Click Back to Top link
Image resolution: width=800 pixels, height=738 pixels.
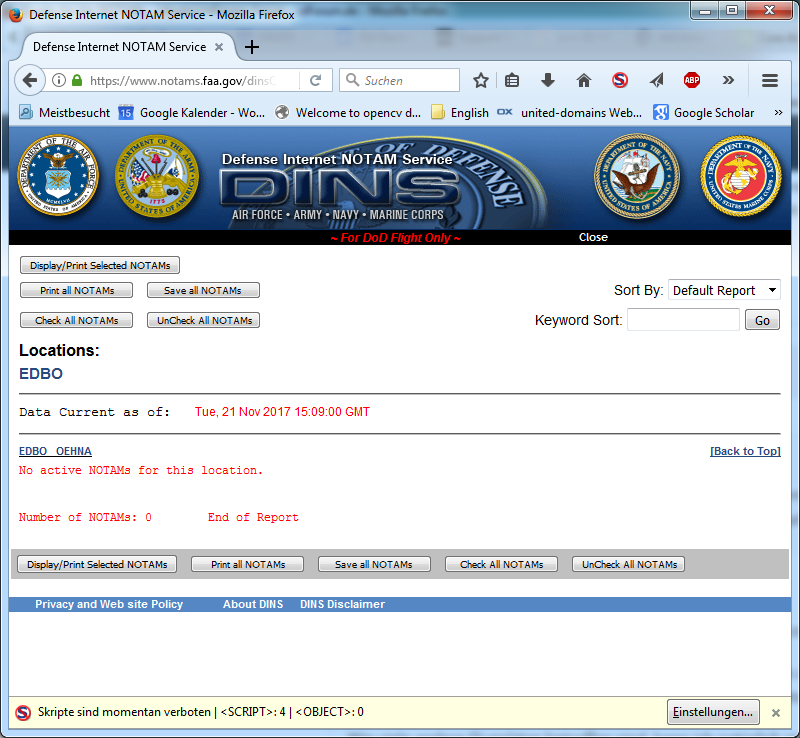pos(745,451)
